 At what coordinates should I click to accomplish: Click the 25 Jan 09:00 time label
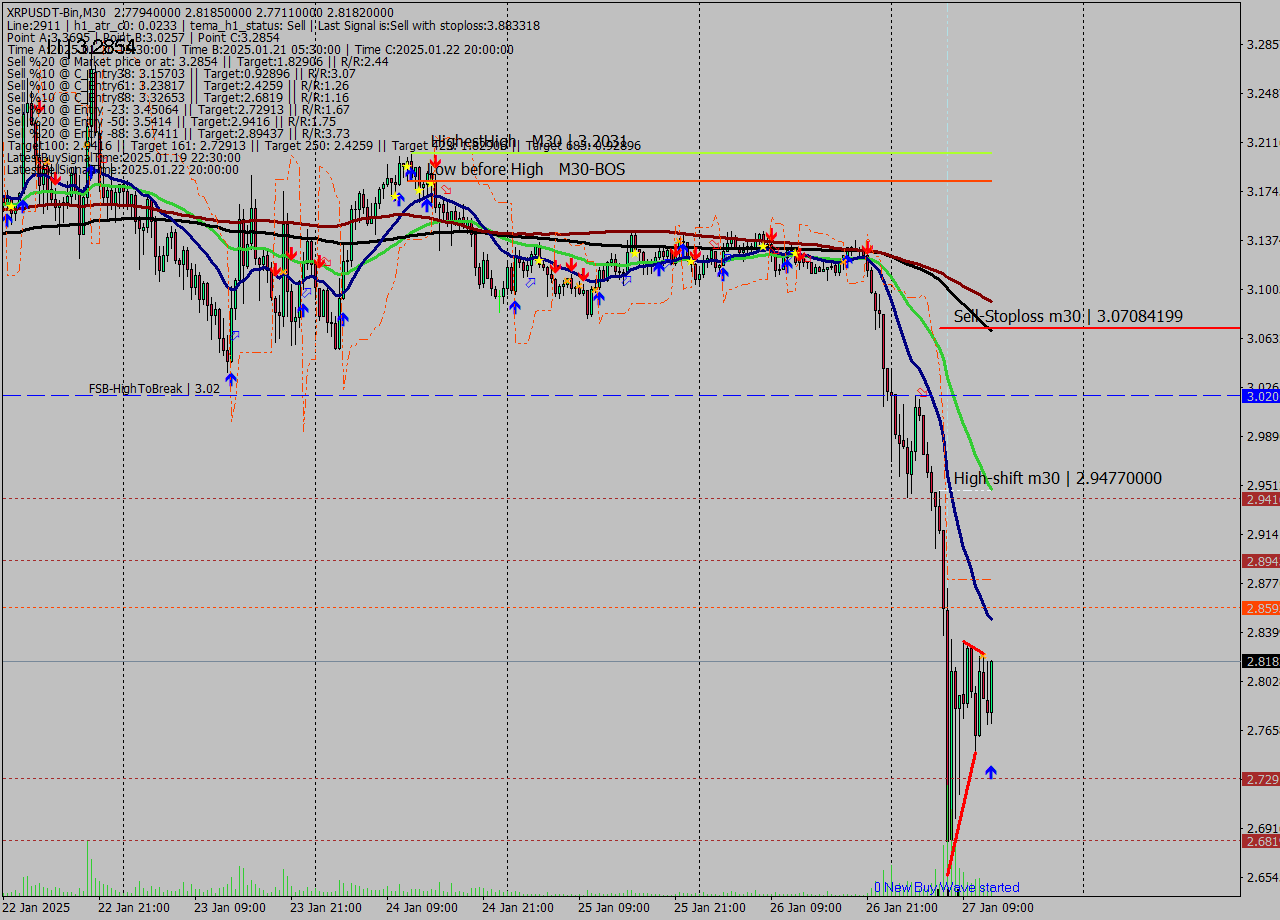tap(613, 908)
